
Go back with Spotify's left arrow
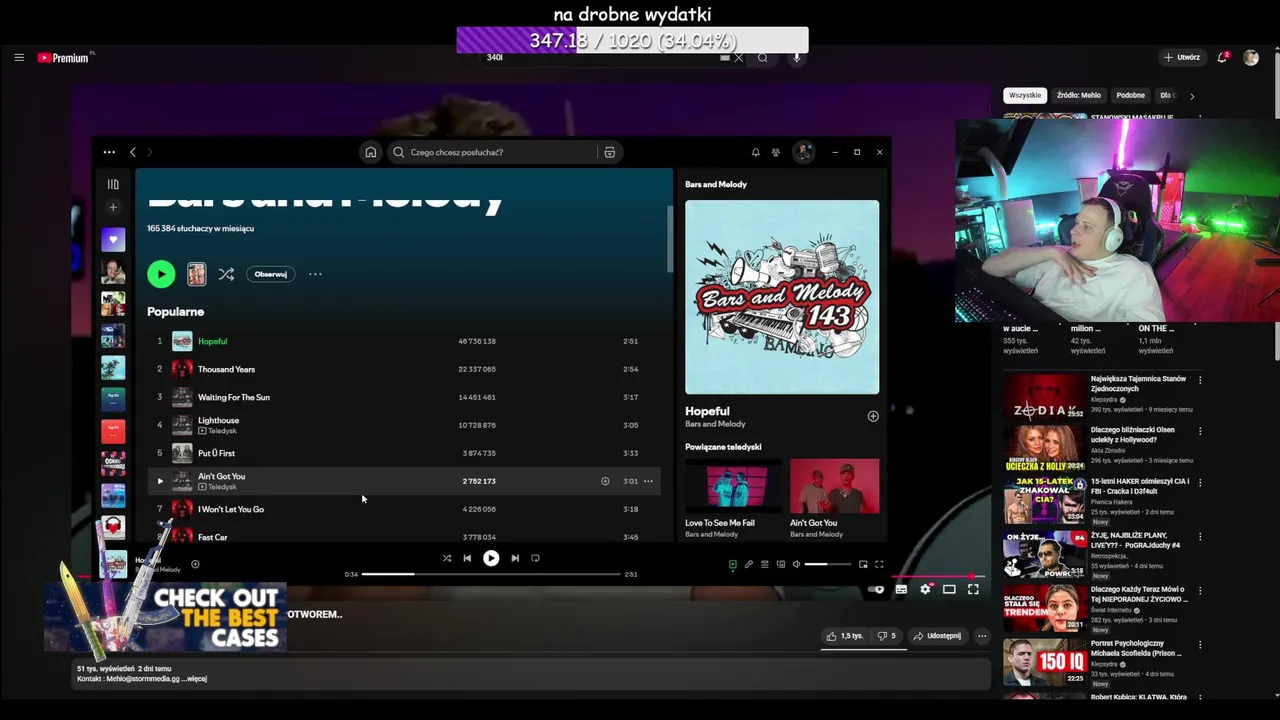(x=133, y=152)
